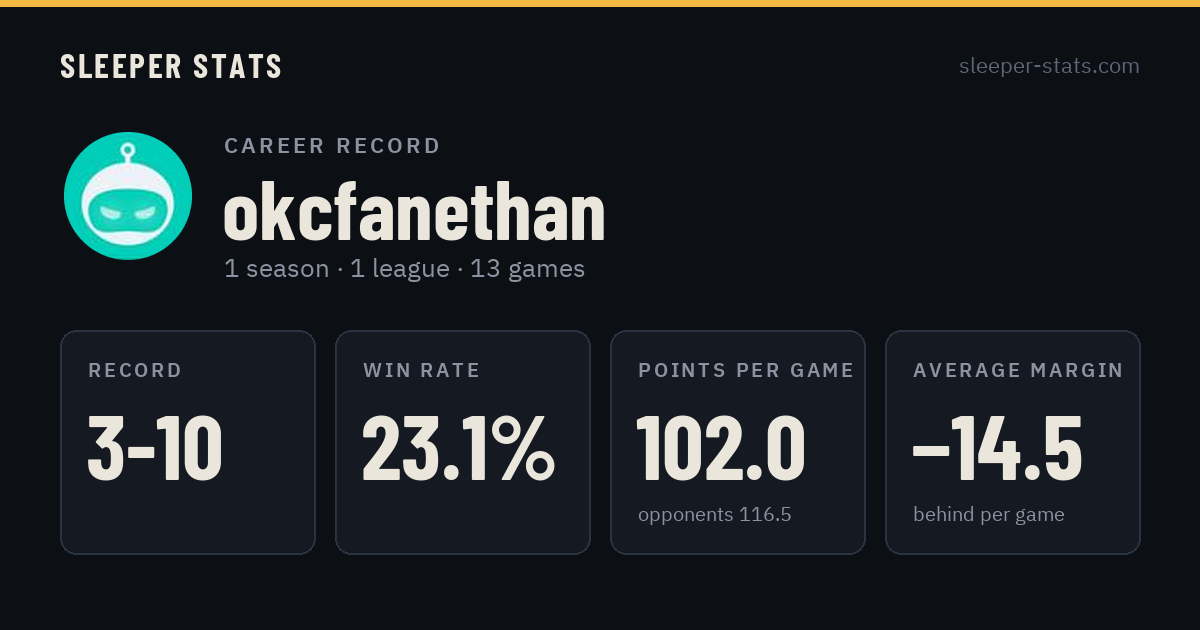Click the 23.1% win rate value
This screenshot has height=630, width=1200.
point(458,448)
